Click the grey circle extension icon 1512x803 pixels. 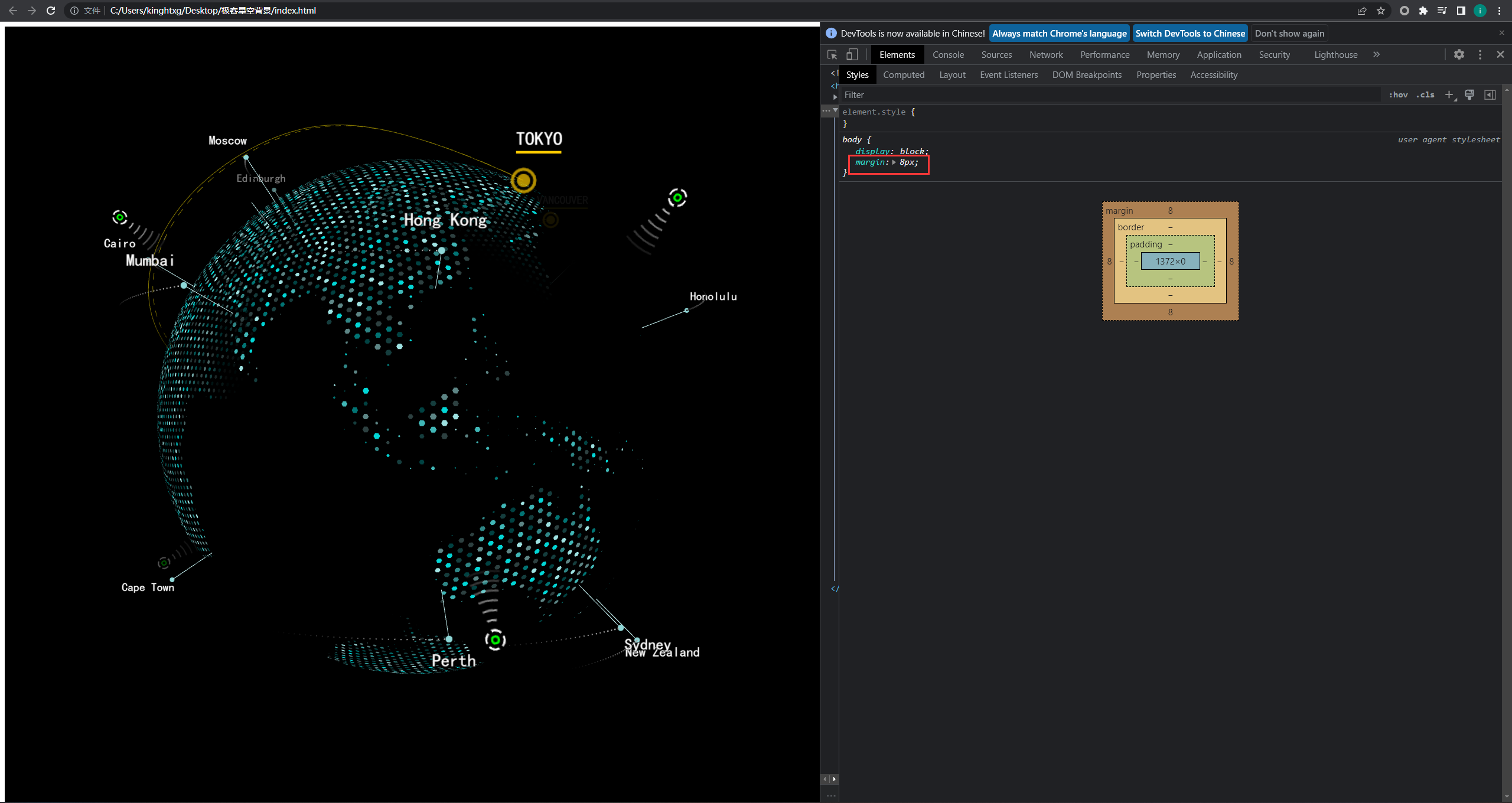pos(1405,11)
